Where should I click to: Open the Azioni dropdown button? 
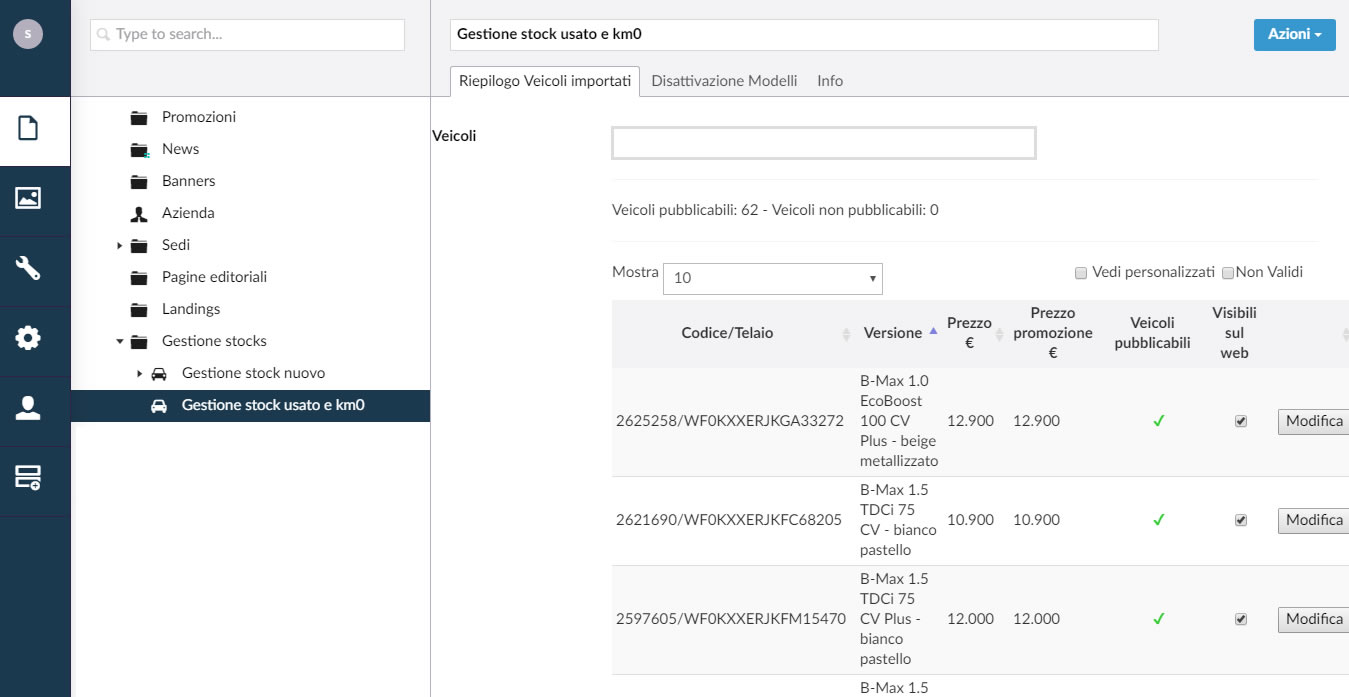[x=1294, y=34]
